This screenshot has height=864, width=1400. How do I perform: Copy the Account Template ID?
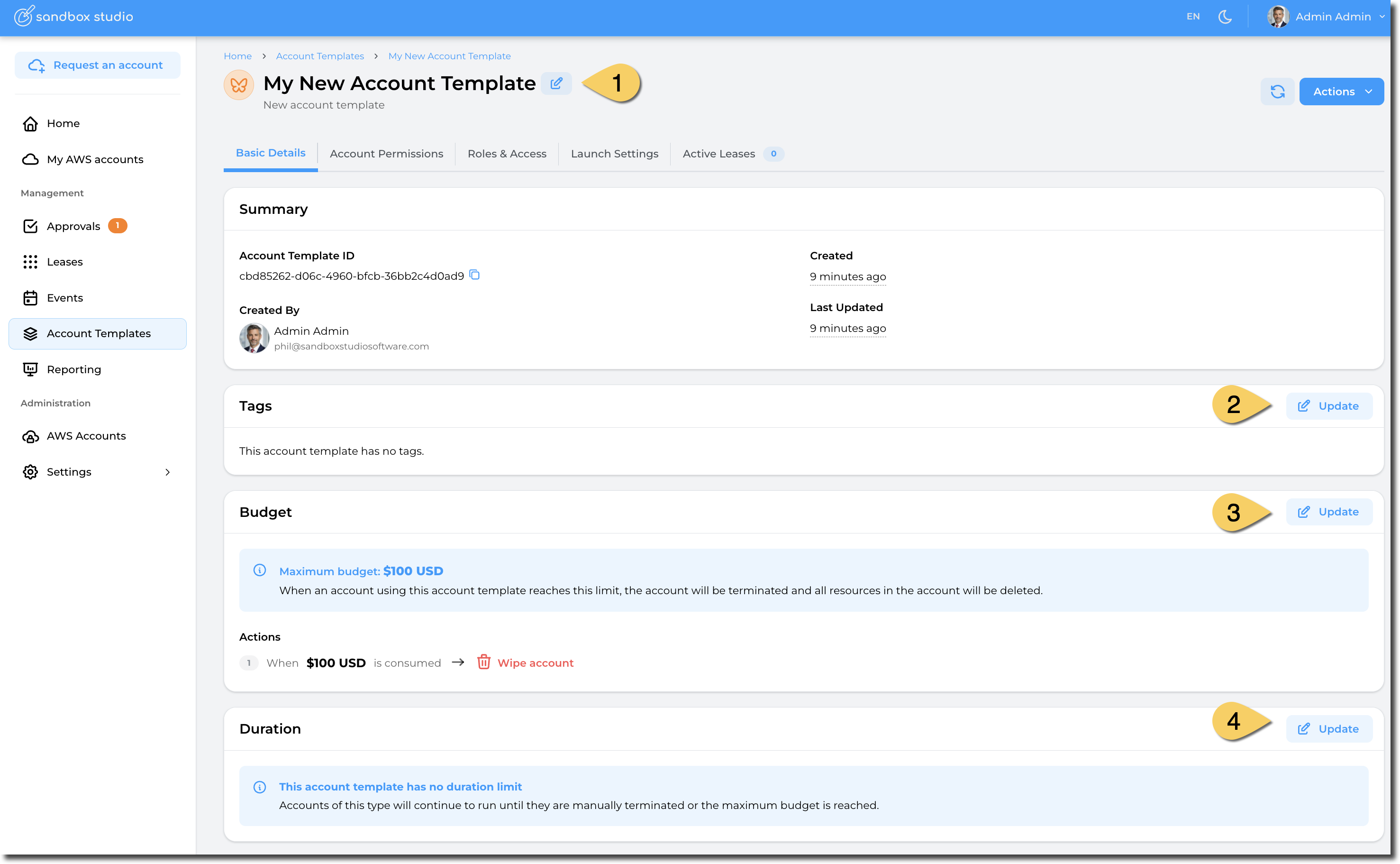pyautogui.click(x=474, y=275)
